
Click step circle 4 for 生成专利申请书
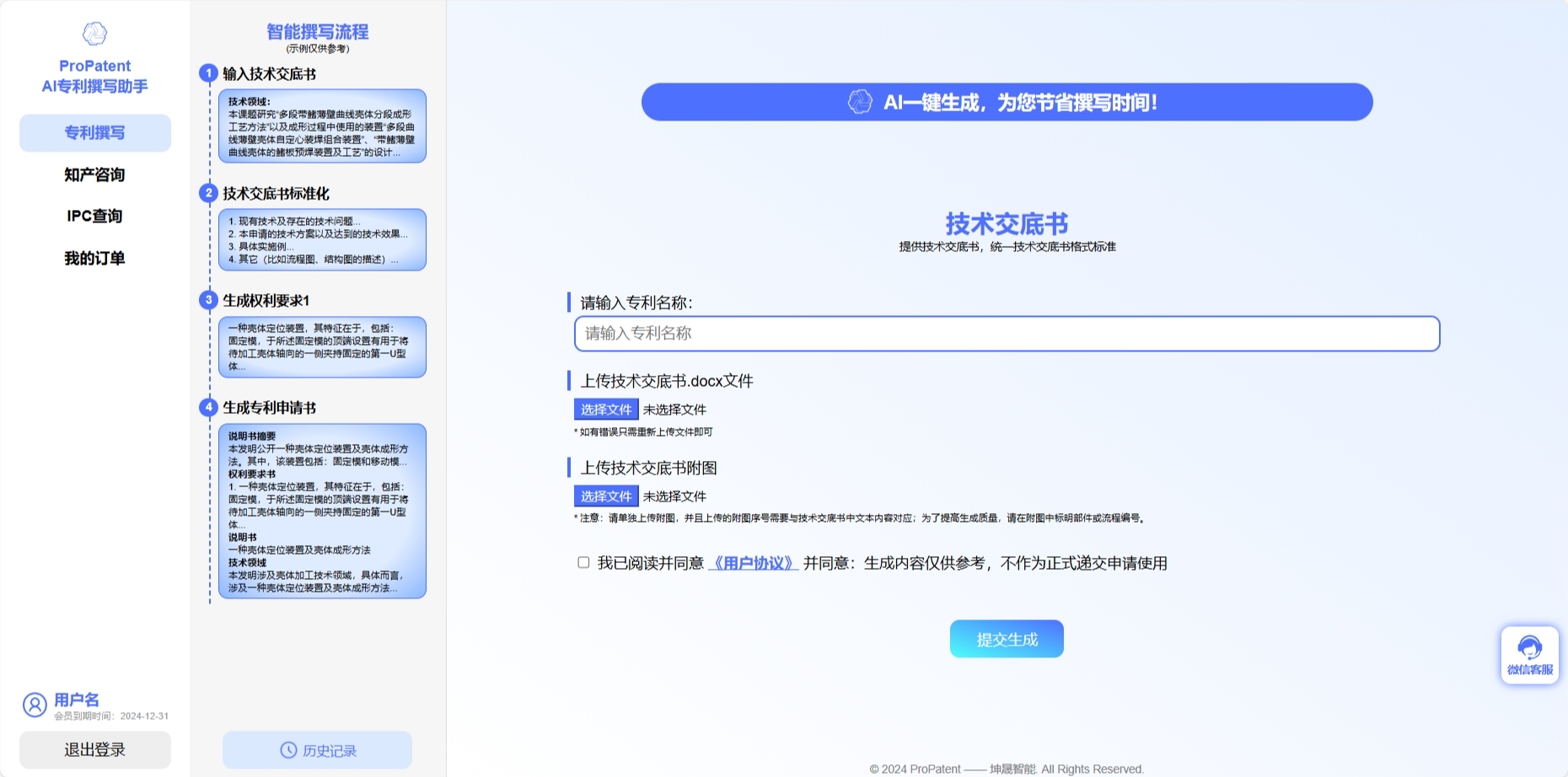(x=207, y=407)
